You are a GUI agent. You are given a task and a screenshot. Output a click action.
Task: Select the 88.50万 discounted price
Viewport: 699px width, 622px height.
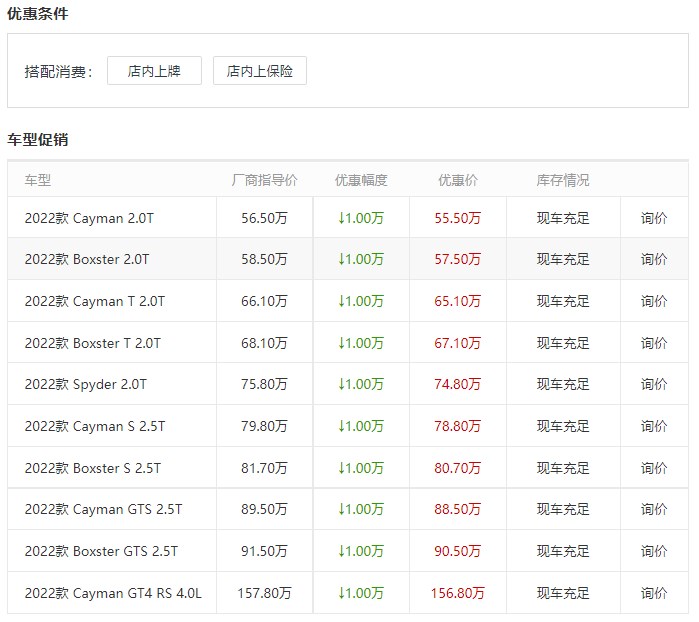[457, 509]
